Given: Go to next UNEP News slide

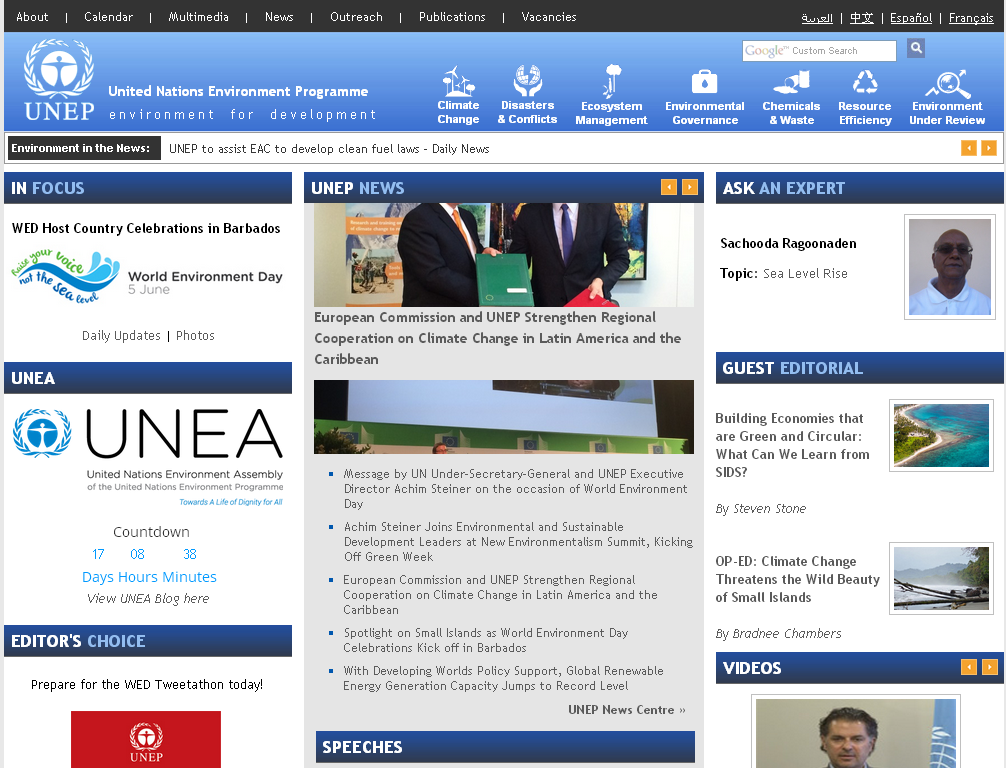Looking at the screenshot, I should [690, 187].
